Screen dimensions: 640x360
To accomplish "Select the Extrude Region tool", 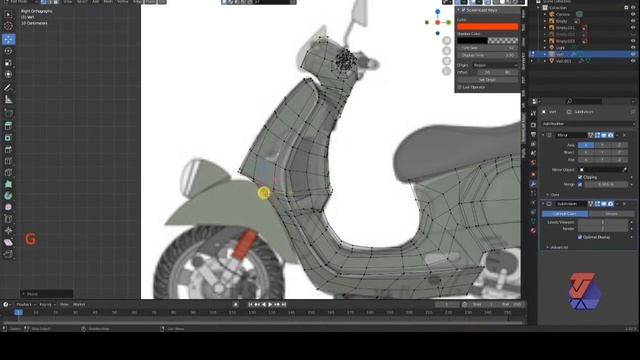I will (8, 126).
